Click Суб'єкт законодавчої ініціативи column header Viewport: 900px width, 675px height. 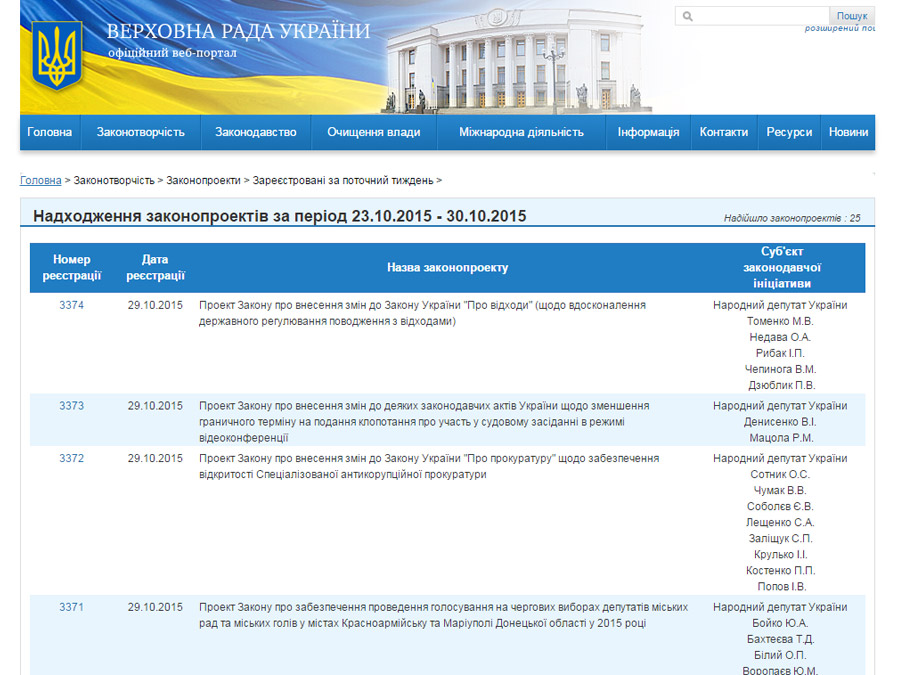pyautogui.click(x=782, y=267)
